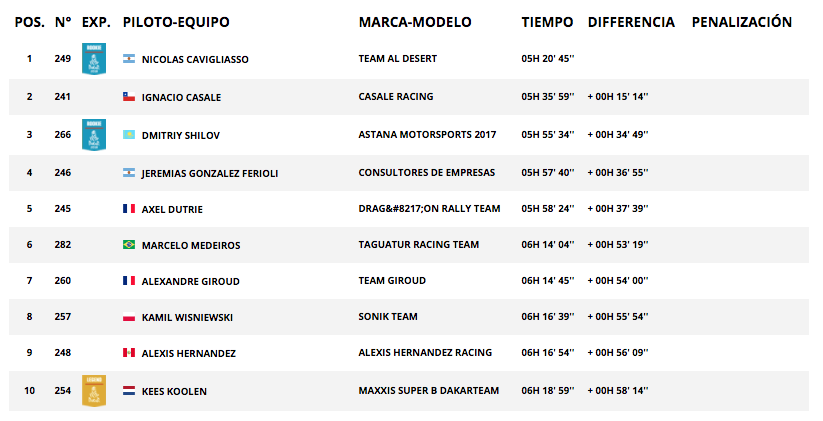Select the DIFFERENCIA column header
Screen dimensions: 823x421
(631, 22)
